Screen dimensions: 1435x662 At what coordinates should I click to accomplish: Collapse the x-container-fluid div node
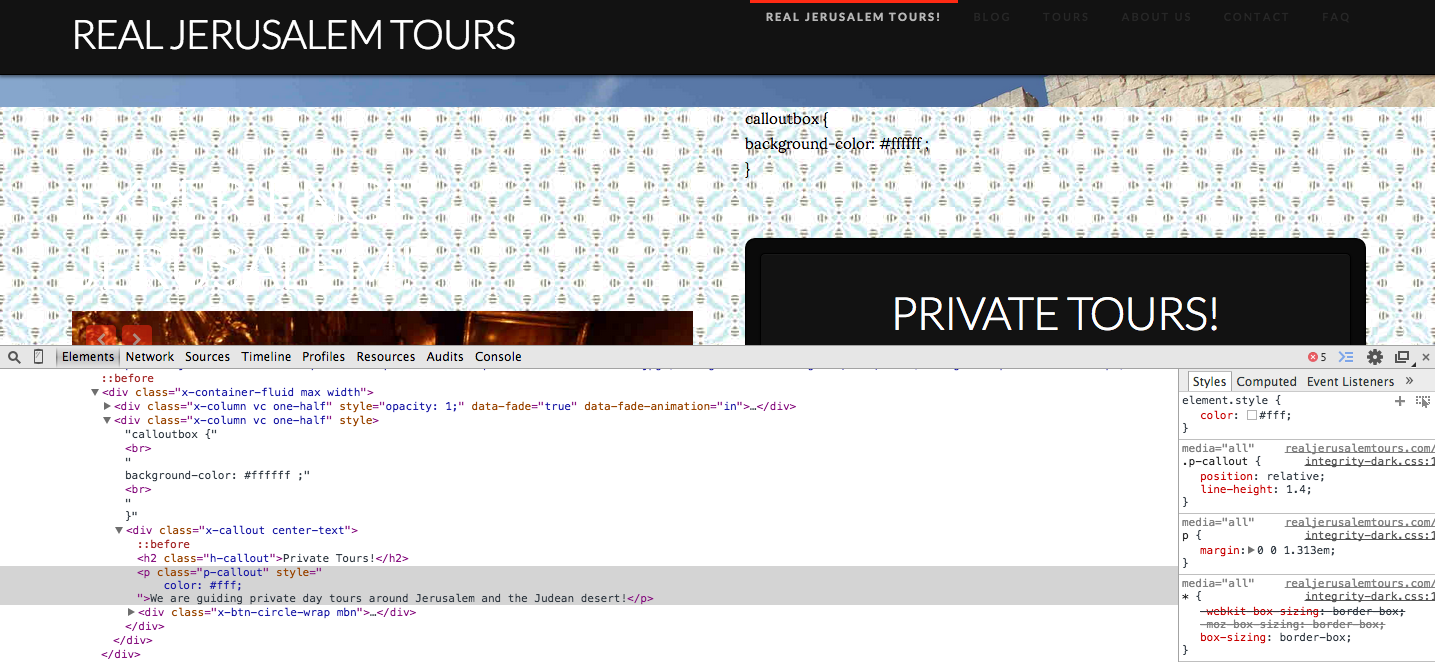(x=95, y=393)
